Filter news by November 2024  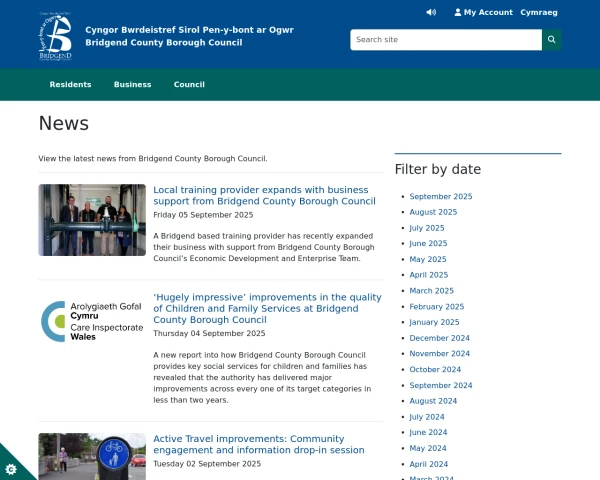439,354
